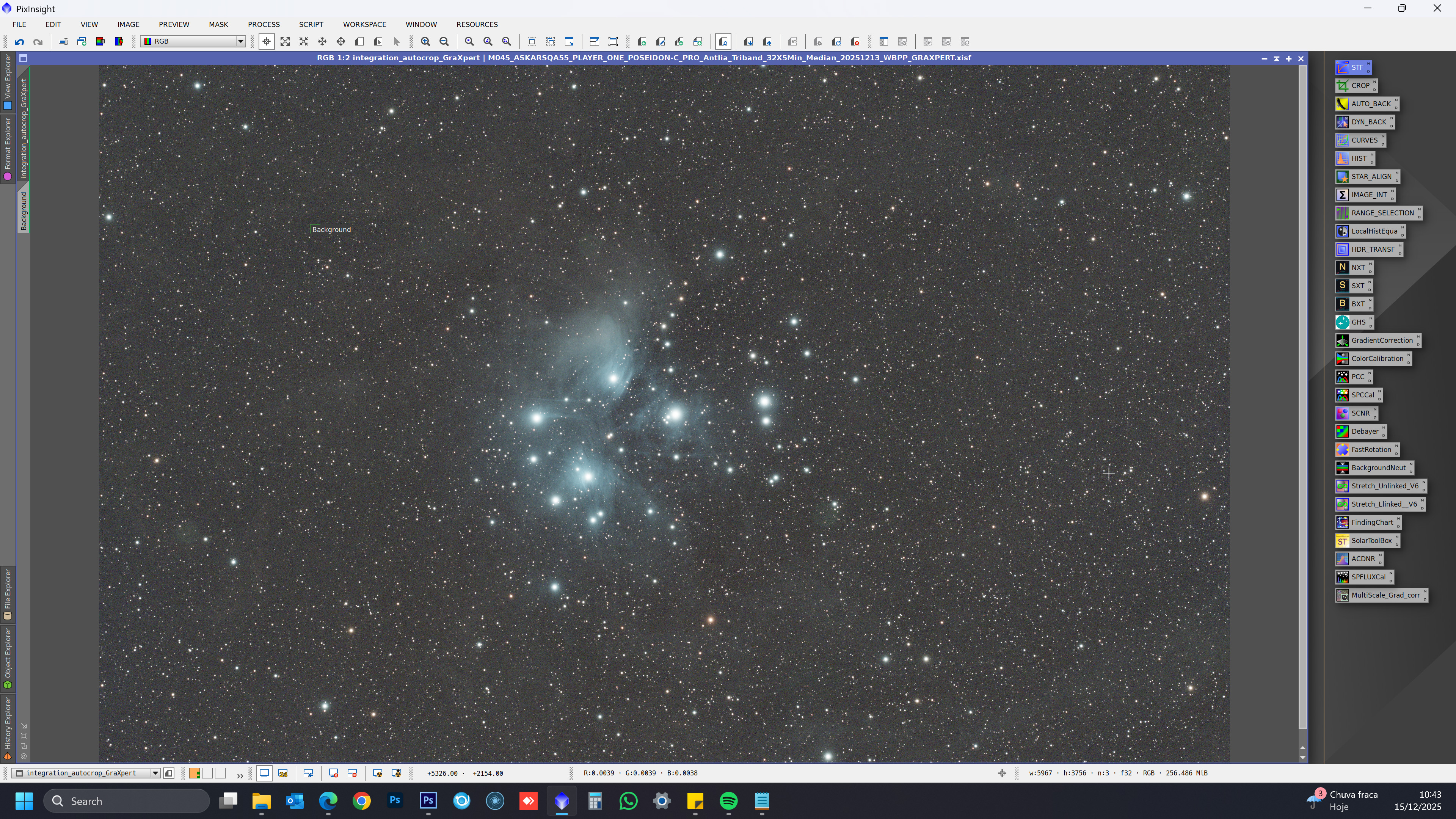Open the integration_autocrop_GraXpert view selector dropdown
Viewport: 1456px width, 819px height.
point(155,773)
